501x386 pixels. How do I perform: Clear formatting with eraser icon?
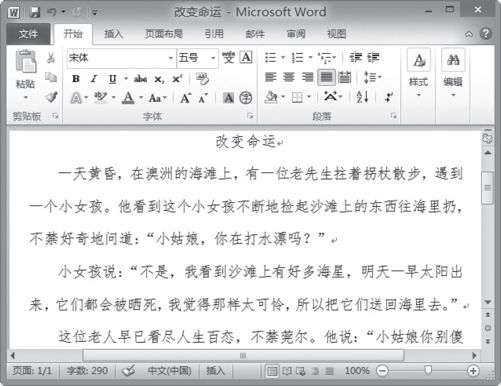click(202, 79)
